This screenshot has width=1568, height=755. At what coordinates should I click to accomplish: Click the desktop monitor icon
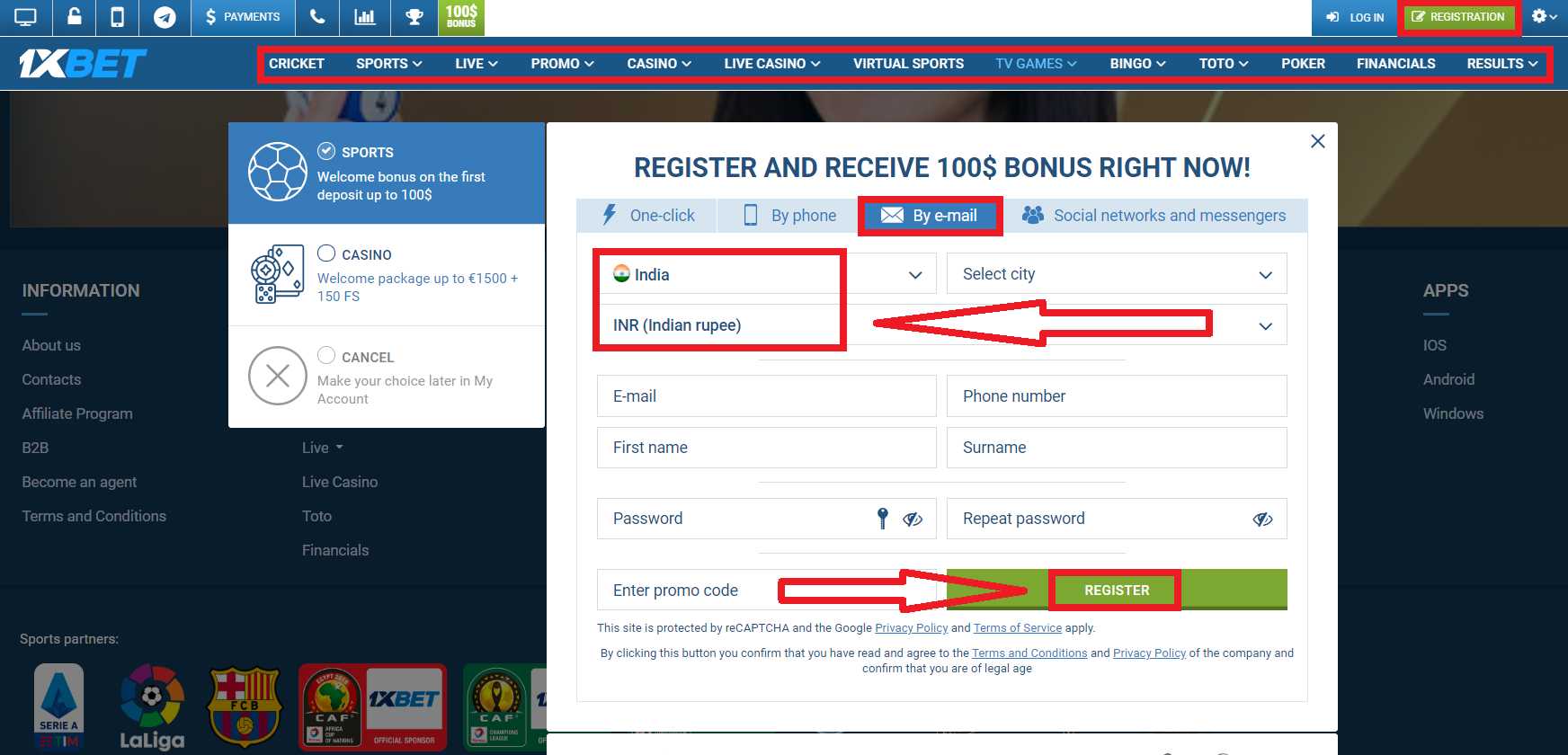[x=26, y=17]
